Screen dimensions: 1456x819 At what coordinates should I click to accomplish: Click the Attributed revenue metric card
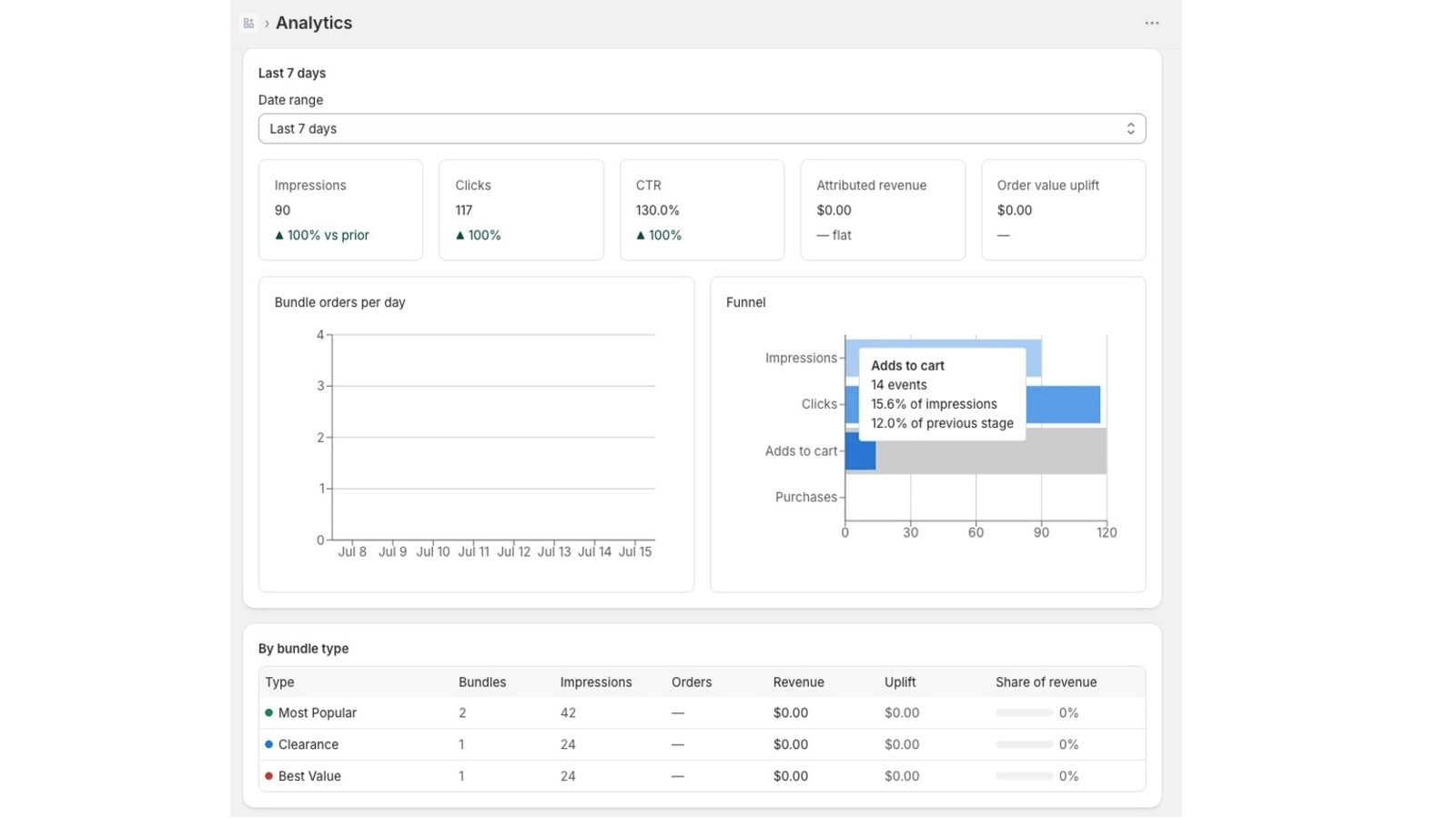[883, 210]
